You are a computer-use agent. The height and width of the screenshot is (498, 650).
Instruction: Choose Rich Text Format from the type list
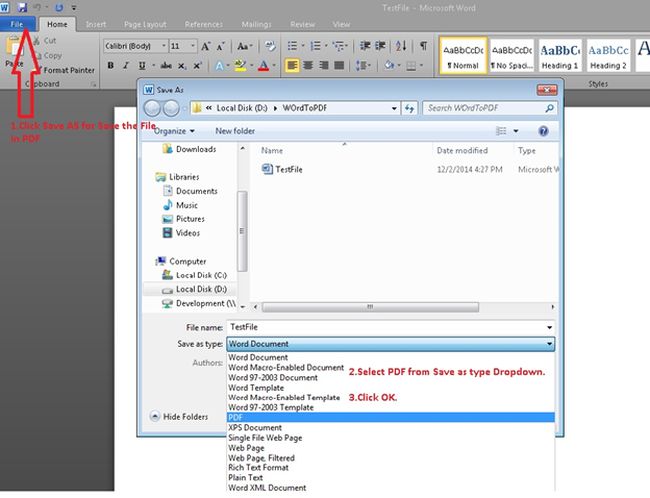[390, 467]
